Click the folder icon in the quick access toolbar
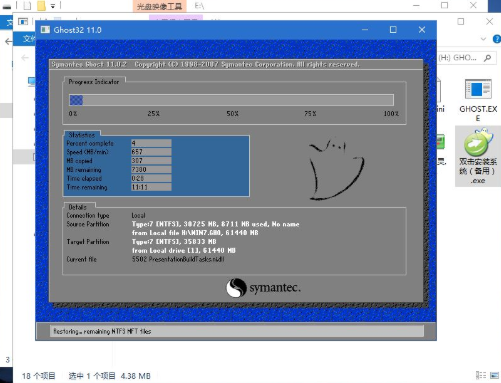This screenshot has height=383, width=501. point(41,6)
